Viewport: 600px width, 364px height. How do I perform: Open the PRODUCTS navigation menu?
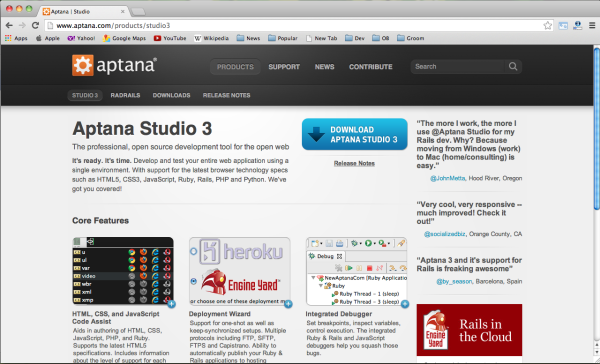pyautogui.click(x=235, y=67)
